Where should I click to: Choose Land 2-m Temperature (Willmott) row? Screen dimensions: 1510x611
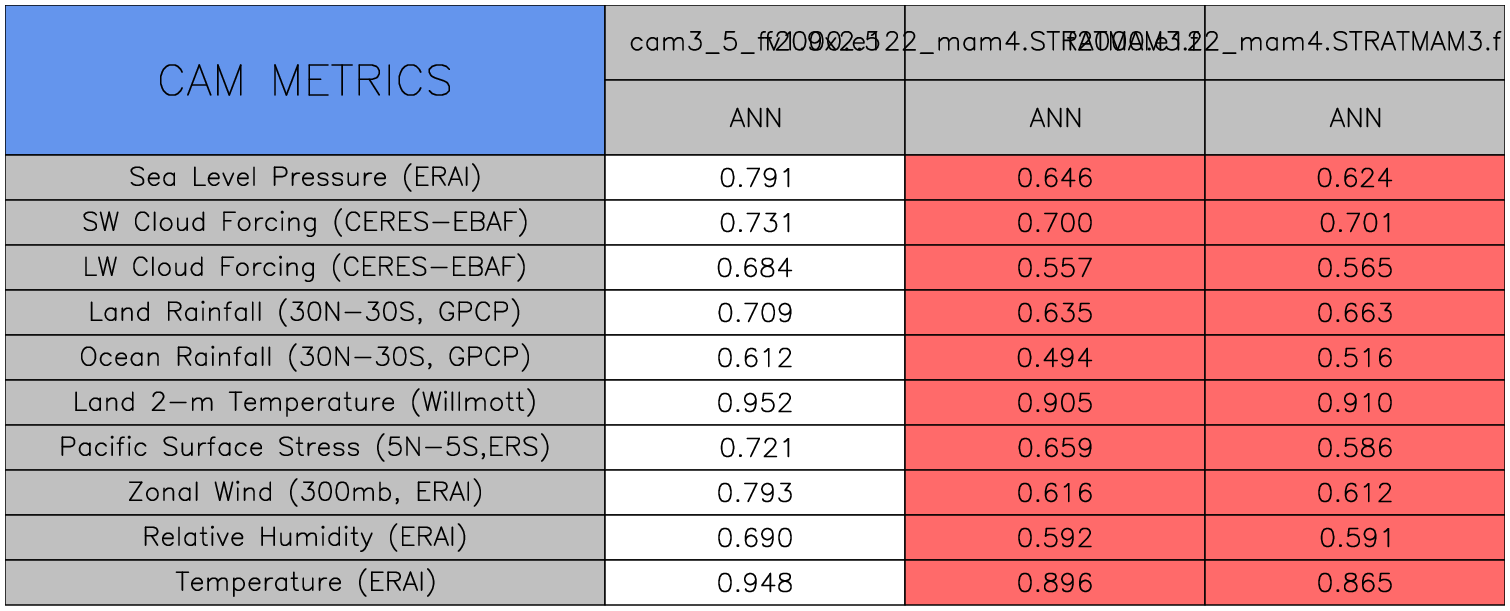pyautogui.click(x=305, y=402)
